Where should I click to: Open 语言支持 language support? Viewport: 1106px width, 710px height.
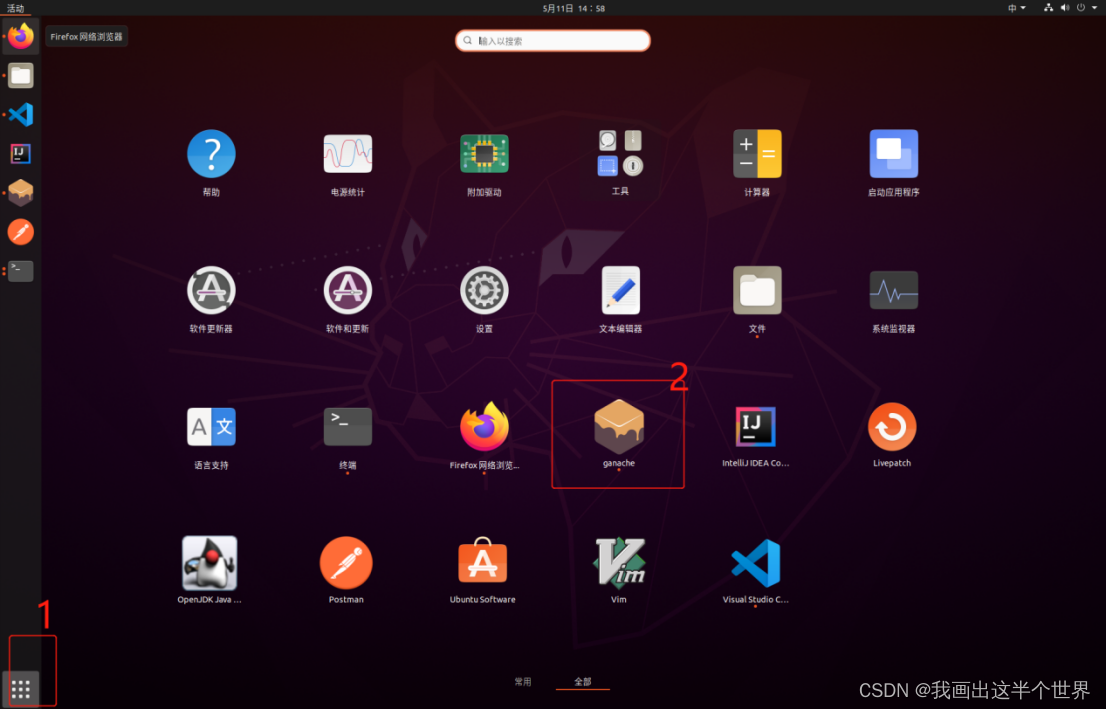tap(211, 427)
